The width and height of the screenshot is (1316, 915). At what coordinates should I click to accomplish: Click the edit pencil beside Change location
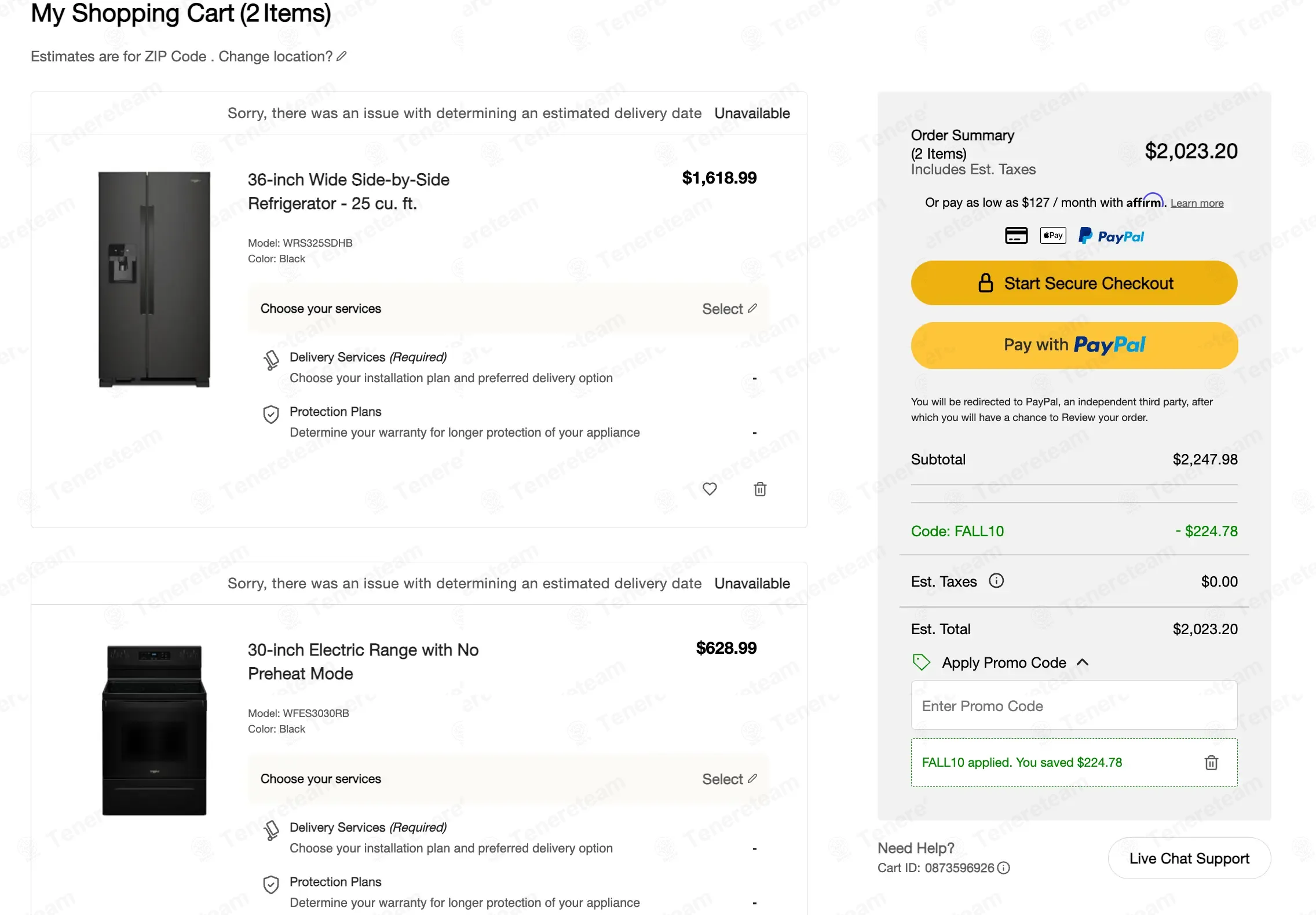(x=342, y=56)
